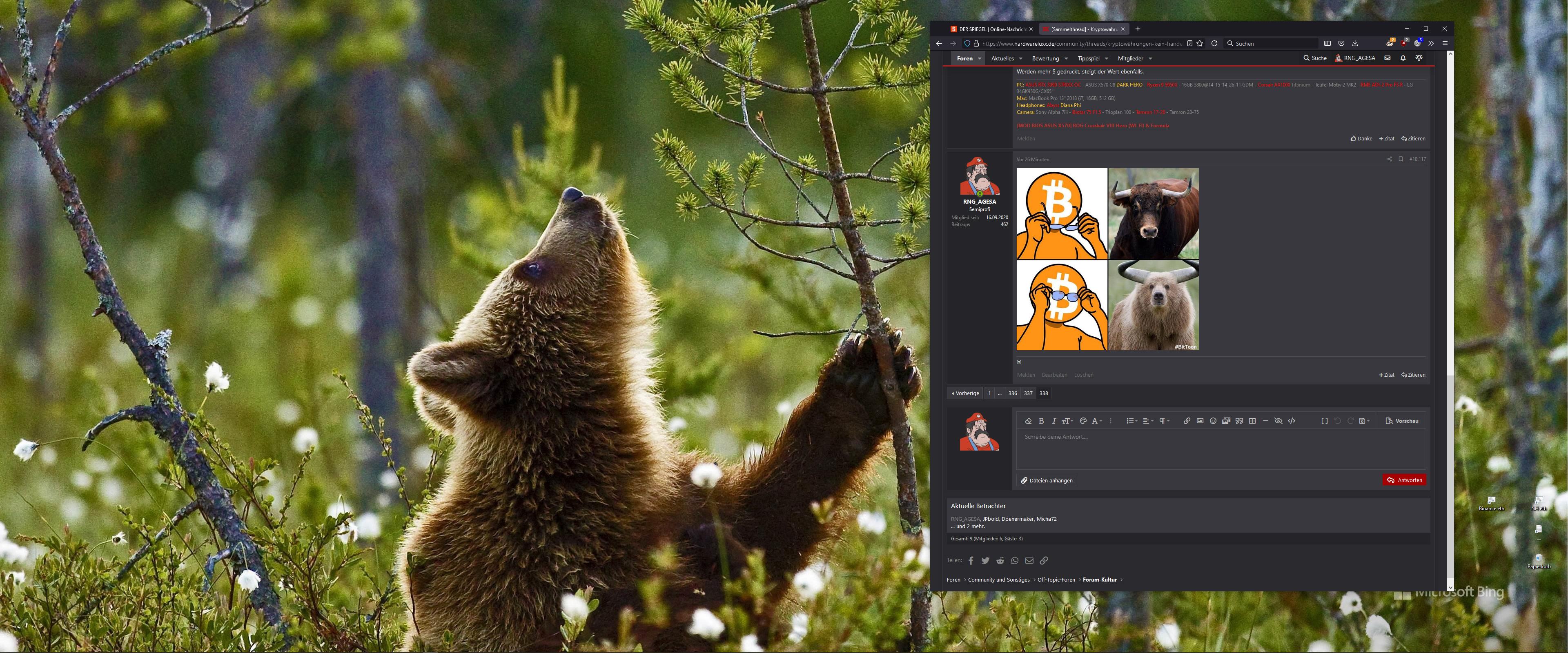This screenshot has width=1568, height=653.
Task: Click the insert image icon in editor
Action: [1200, 420]
